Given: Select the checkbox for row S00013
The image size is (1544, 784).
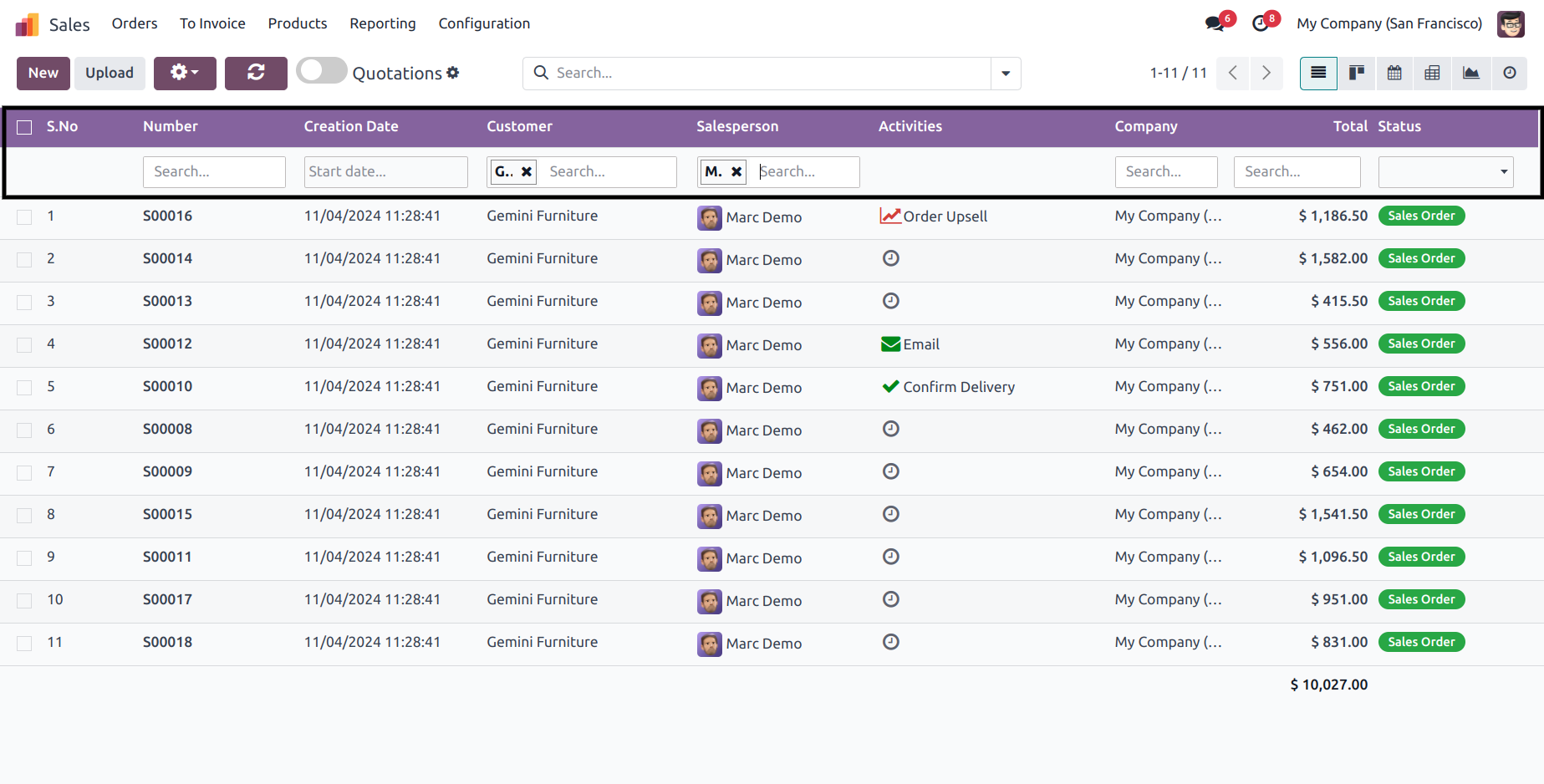Looking at the screenshot, I should (24, 303).
